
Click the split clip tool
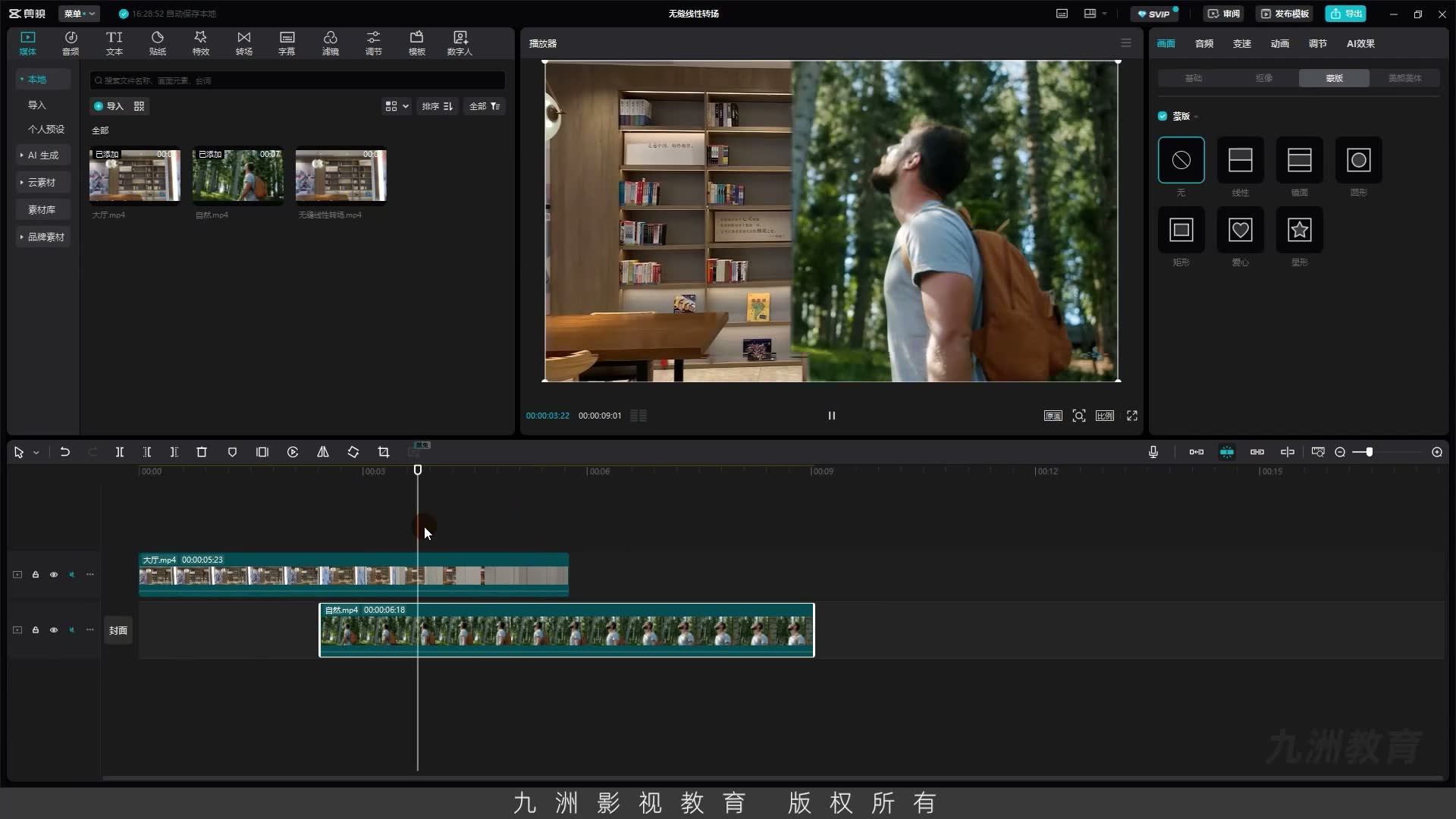coord(119,452)
